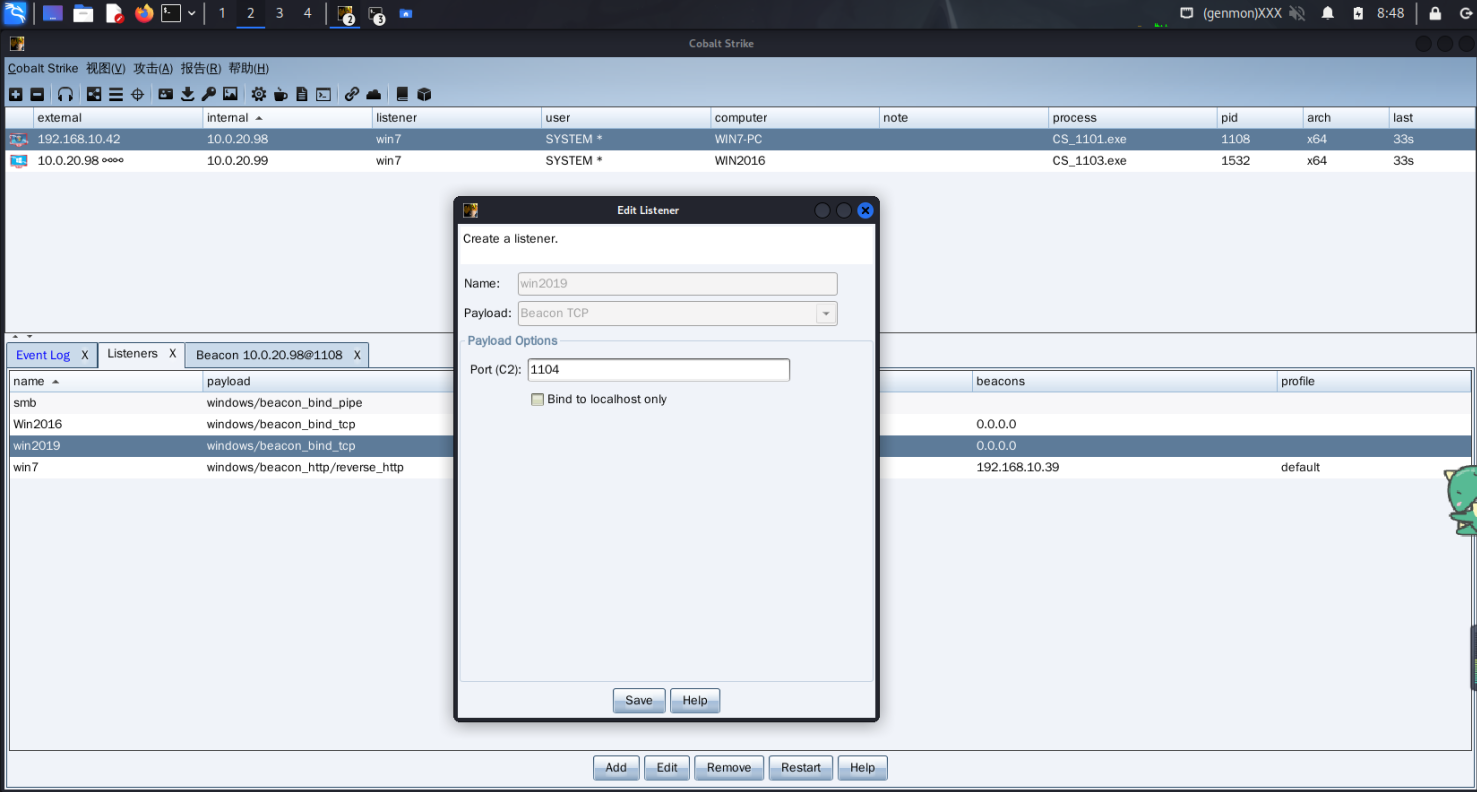Click the lock screen icon in panel
The image size is (1477, 792).
[1435, 13]
